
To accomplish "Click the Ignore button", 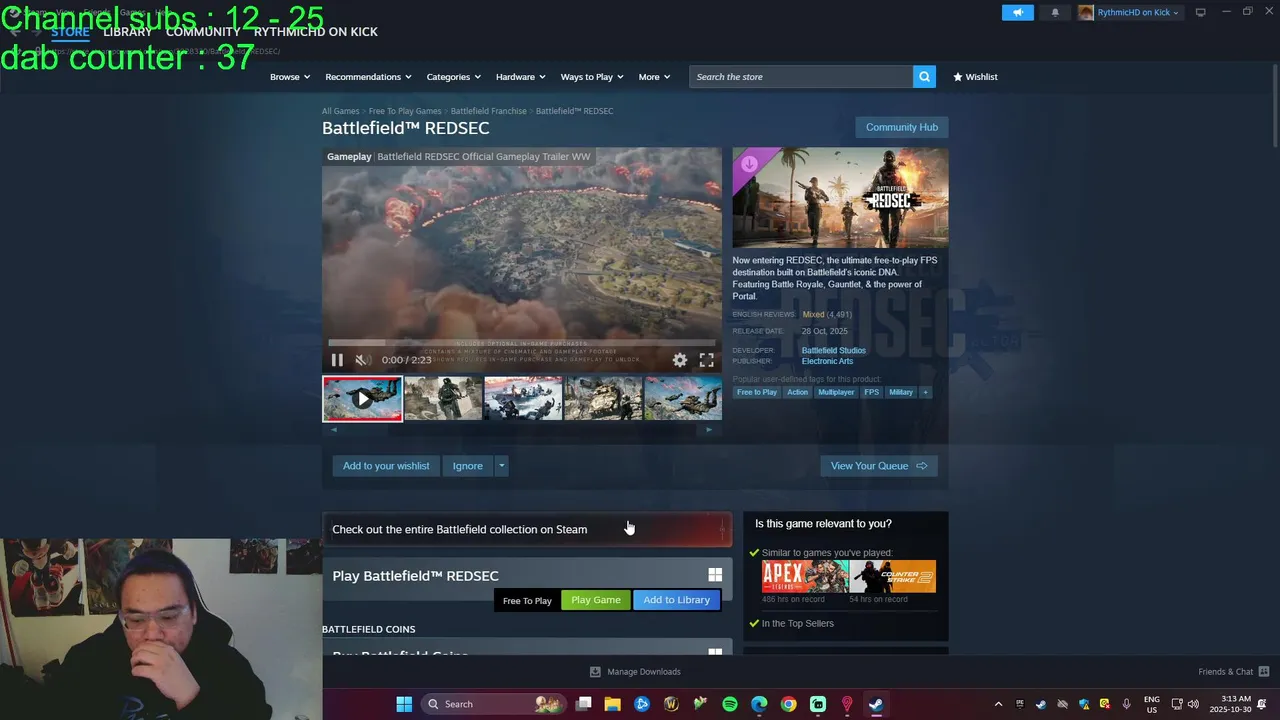I will pyautogui.click(x=467, y=466).
